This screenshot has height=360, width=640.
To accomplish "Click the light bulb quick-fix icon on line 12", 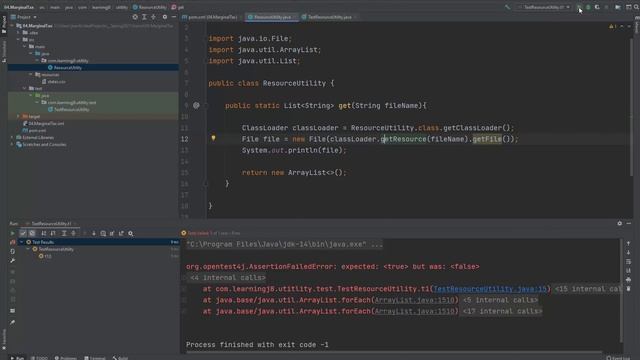I will pyautogui.click(x=213, y=138).
